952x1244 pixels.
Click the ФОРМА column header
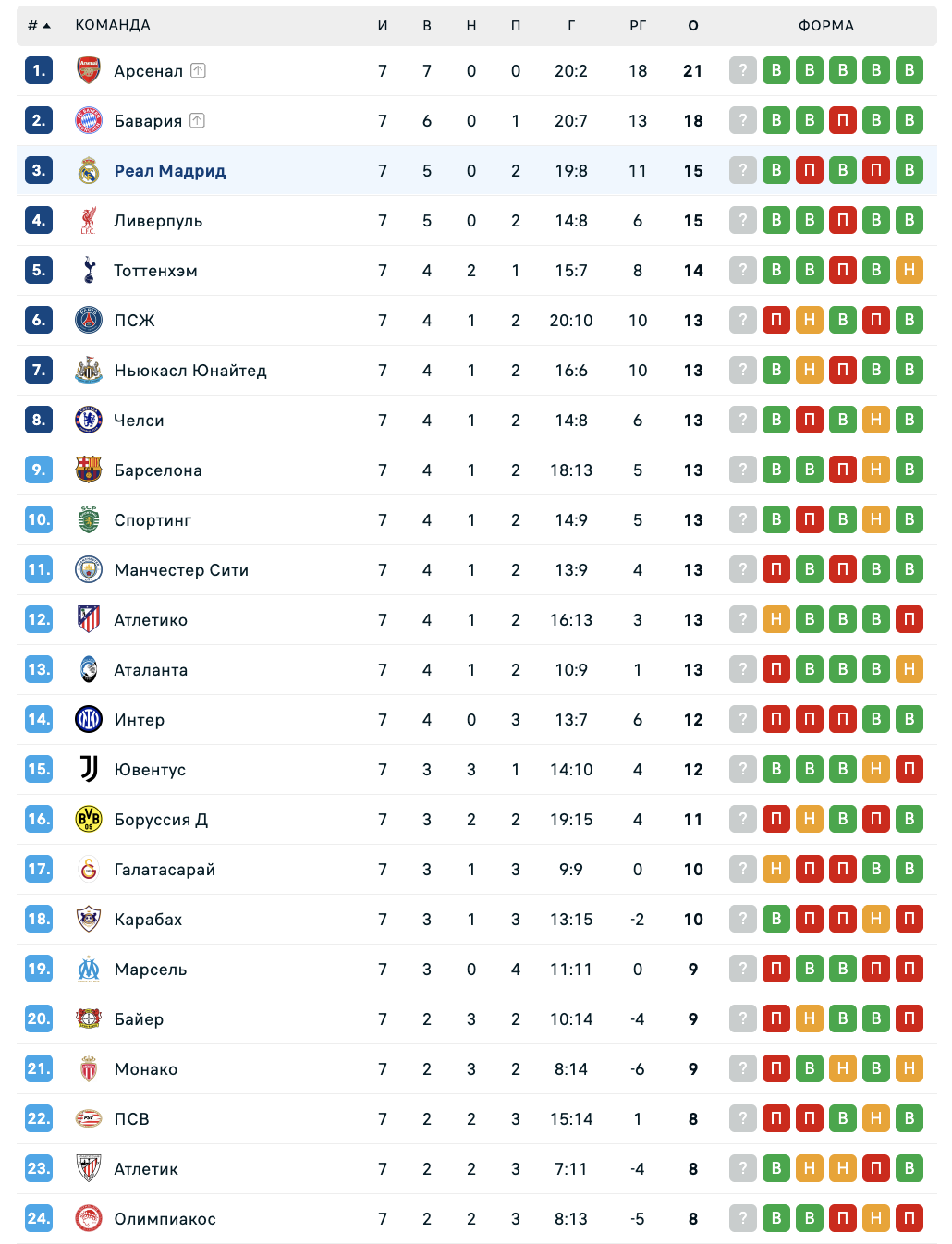pos(826,25)
